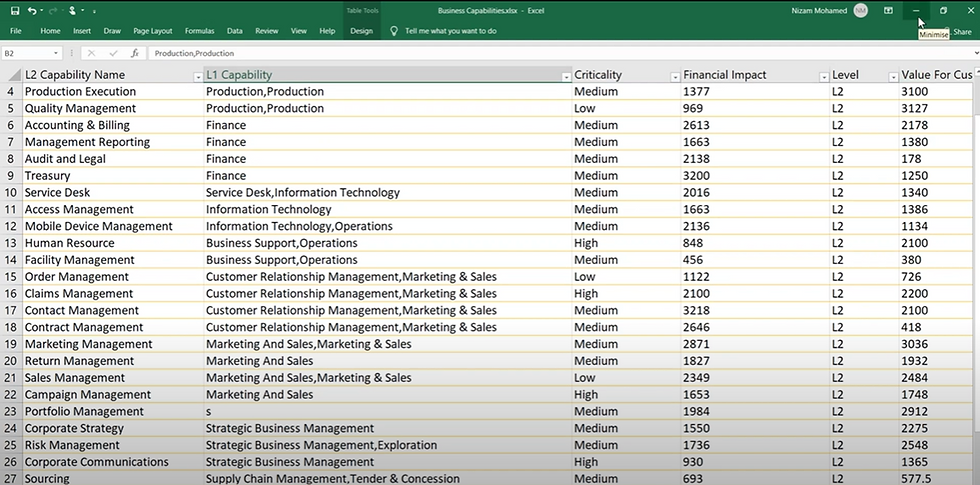The image size is (980, 485).
Task: Open L2 Capability Name filter dropdown
Action: coord(198,77)
